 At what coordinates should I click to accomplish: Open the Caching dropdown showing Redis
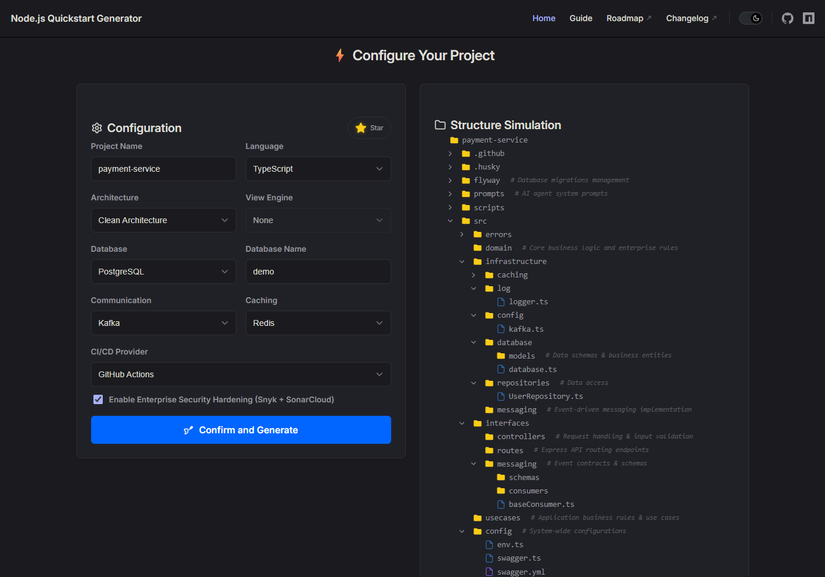coord(318,323)
